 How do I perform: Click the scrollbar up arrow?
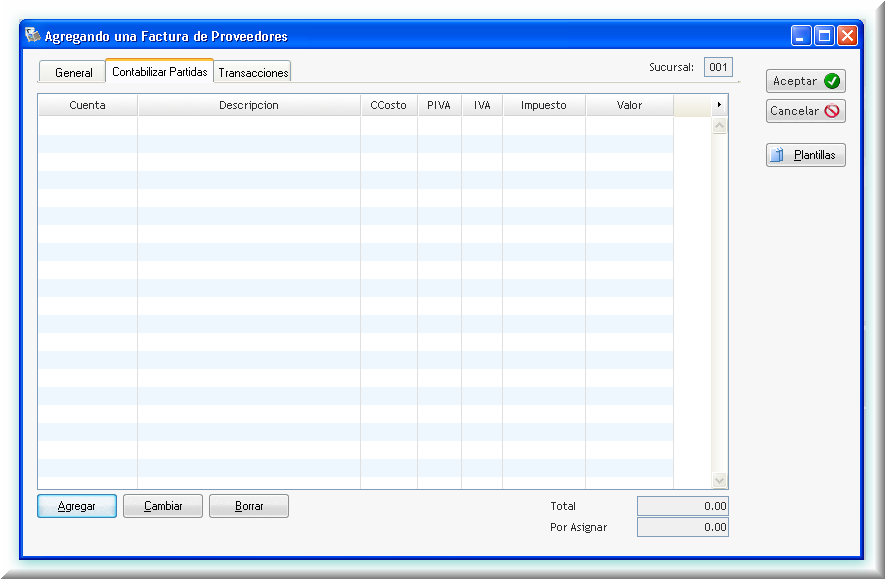click(x=719, y=125)
